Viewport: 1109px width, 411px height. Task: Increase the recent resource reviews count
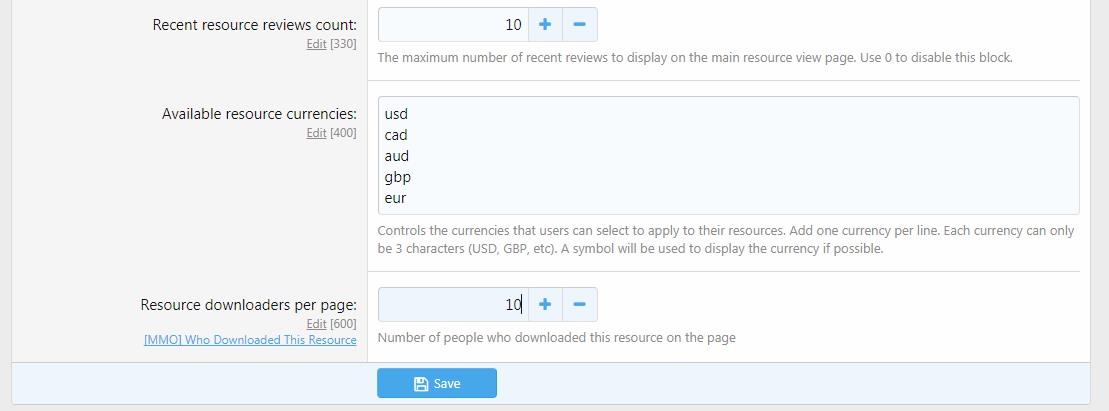[545, 24]
